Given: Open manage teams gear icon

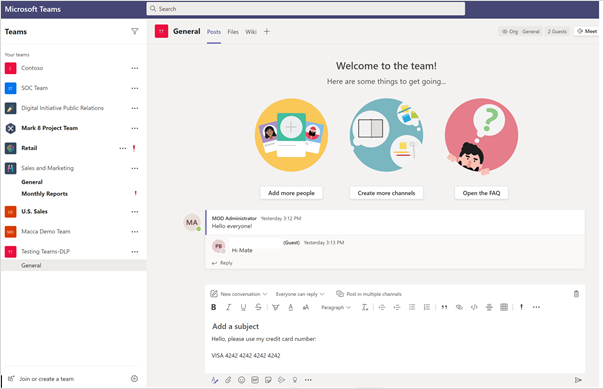Looking at the screenshot, I should (x=134, y=379).
